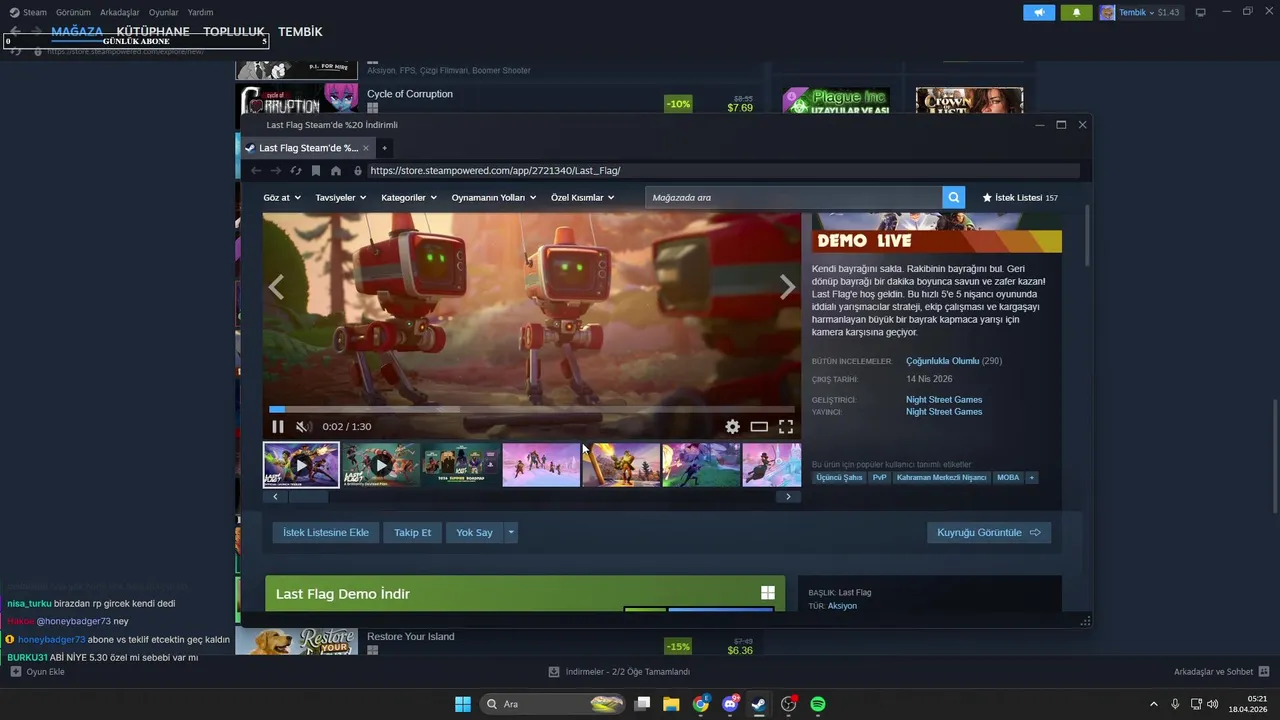Expand the Özel Kısımlar dropdown
The height and width of the screenshot is (720, 1280).
coord(583,198)
